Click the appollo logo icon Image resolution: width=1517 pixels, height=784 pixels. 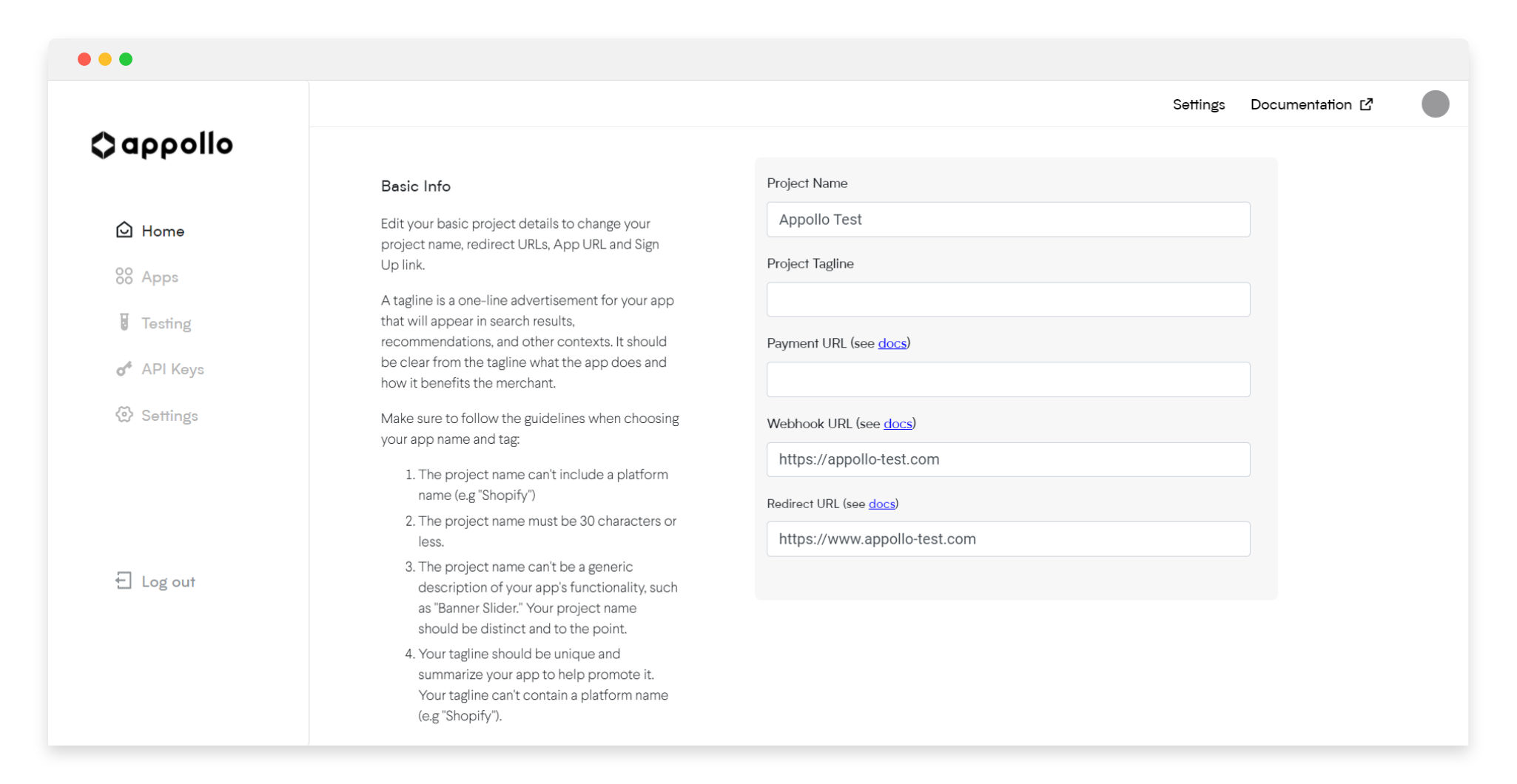tap(103, 145)
